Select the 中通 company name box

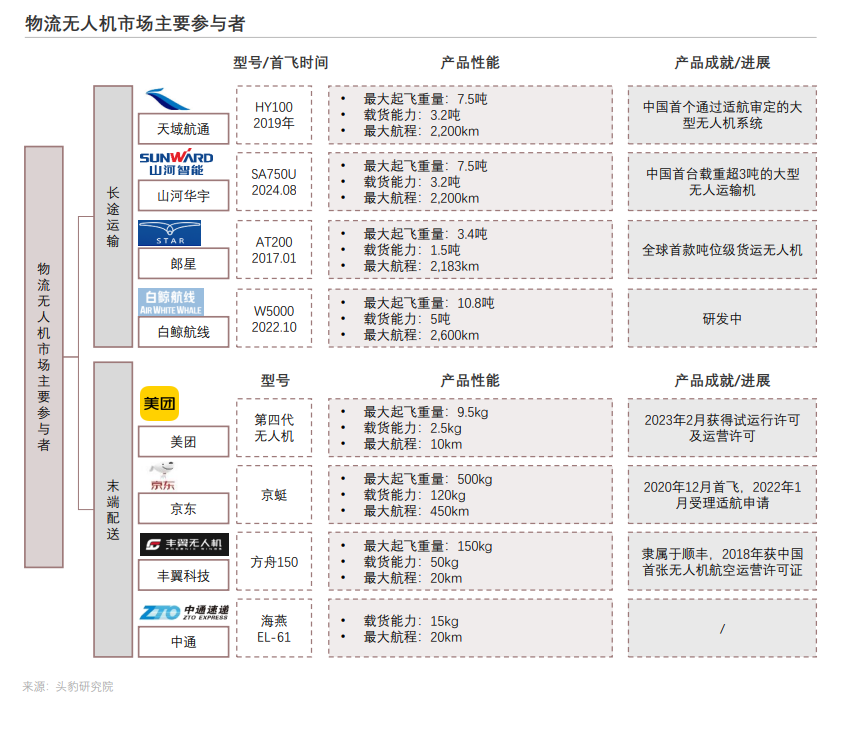tap(183, 642)
